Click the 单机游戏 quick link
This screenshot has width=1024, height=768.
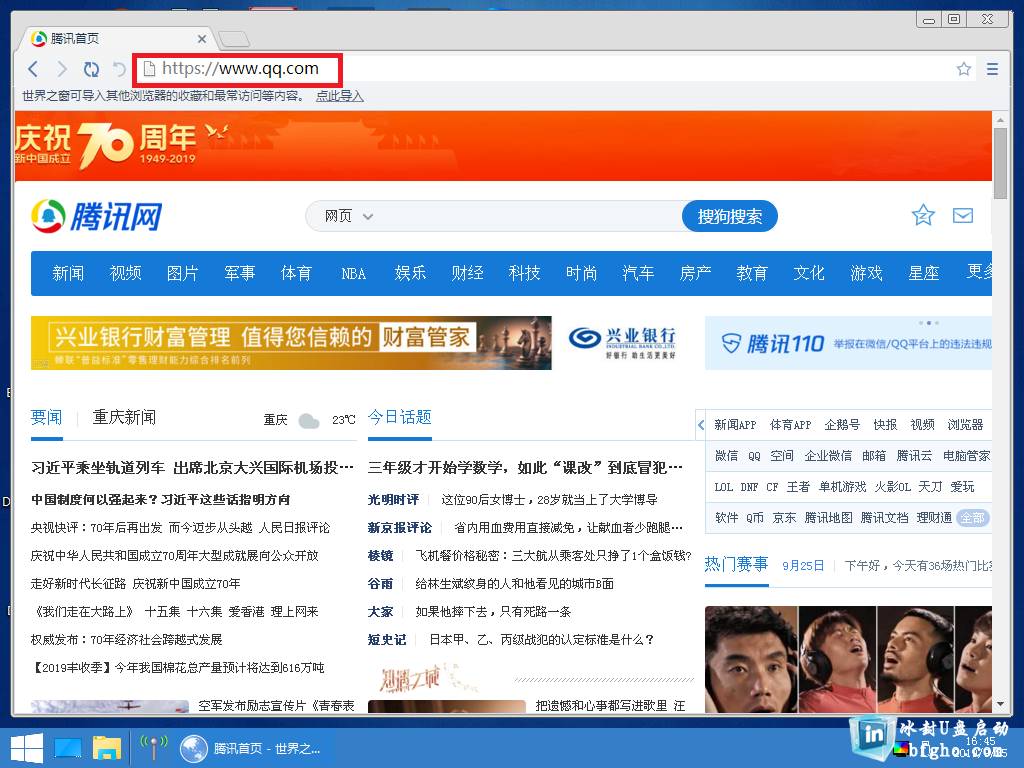click(x=842, y=487)
